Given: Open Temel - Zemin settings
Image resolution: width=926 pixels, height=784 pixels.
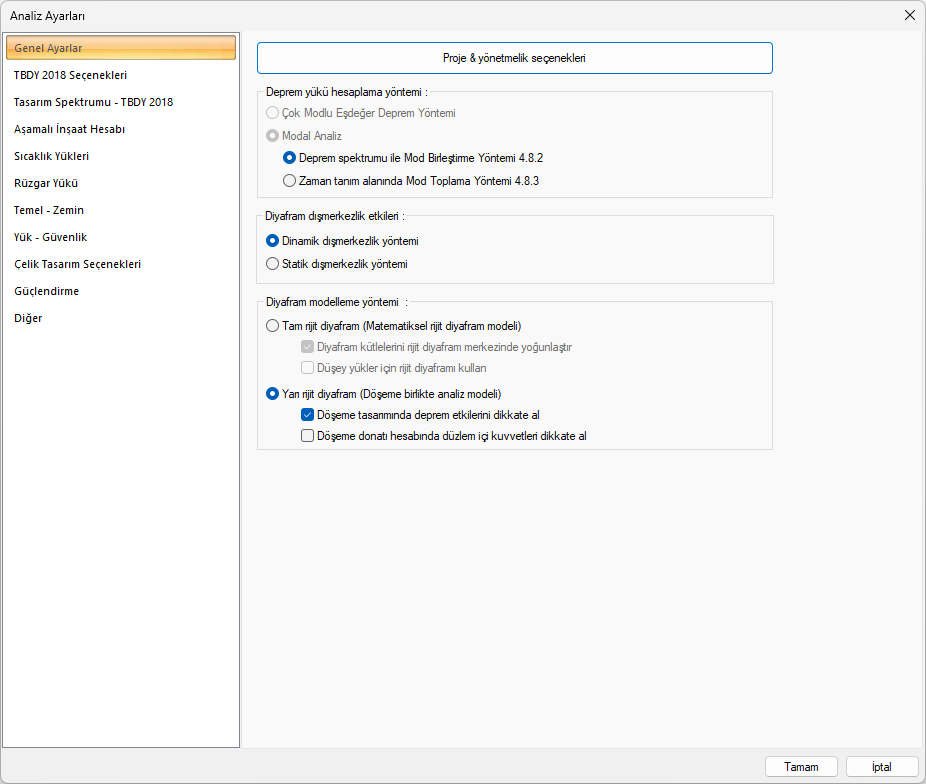Looking at the screenshot, I should [49, 210].
